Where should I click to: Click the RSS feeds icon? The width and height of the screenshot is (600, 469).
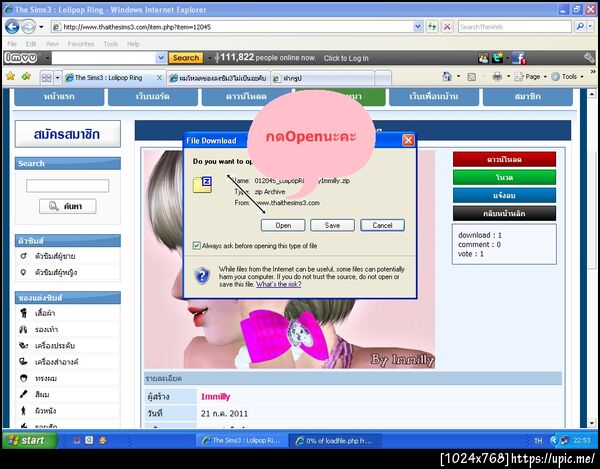tap(472, 77)
